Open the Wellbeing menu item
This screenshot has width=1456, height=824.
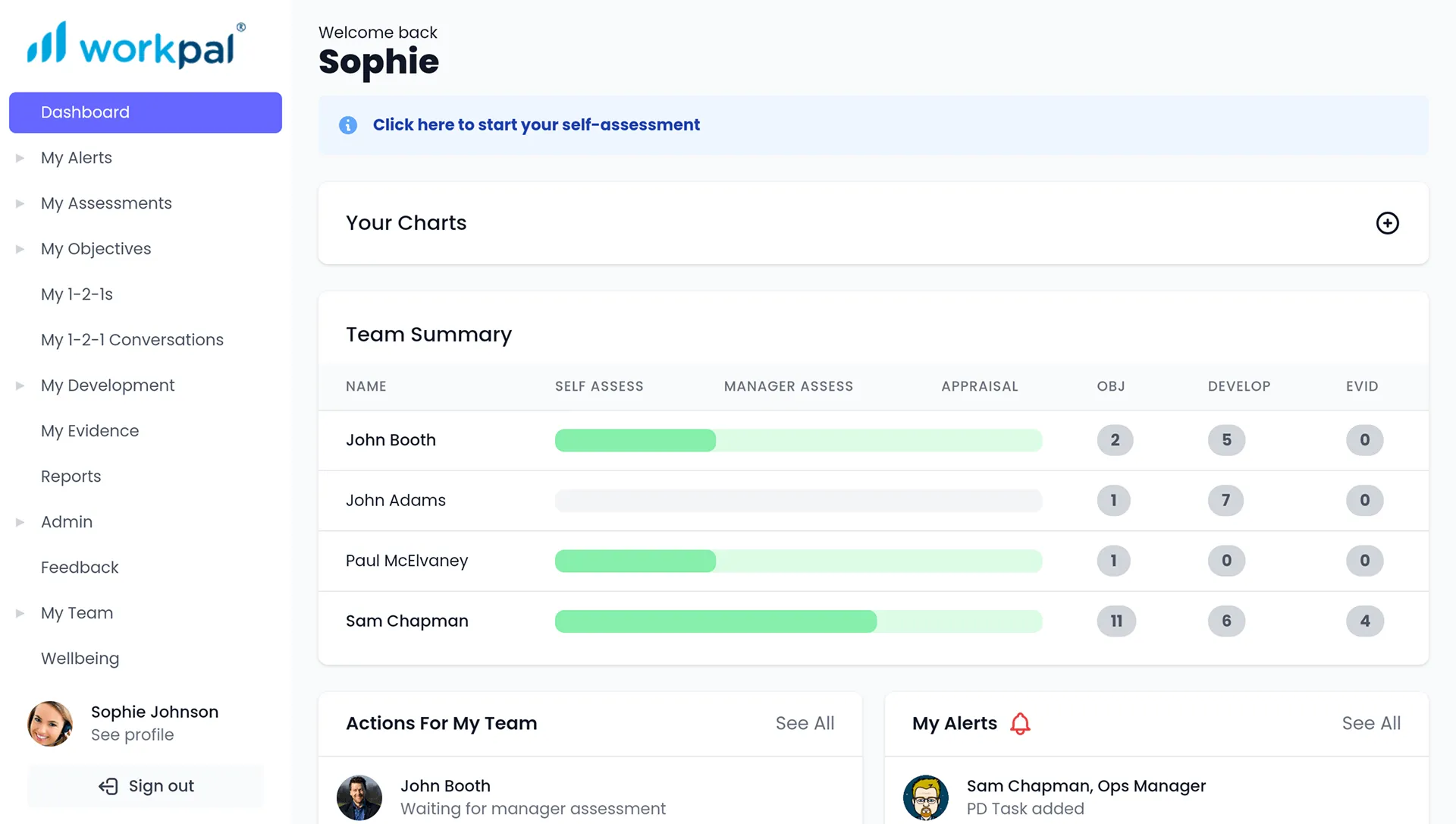point(80,659)
